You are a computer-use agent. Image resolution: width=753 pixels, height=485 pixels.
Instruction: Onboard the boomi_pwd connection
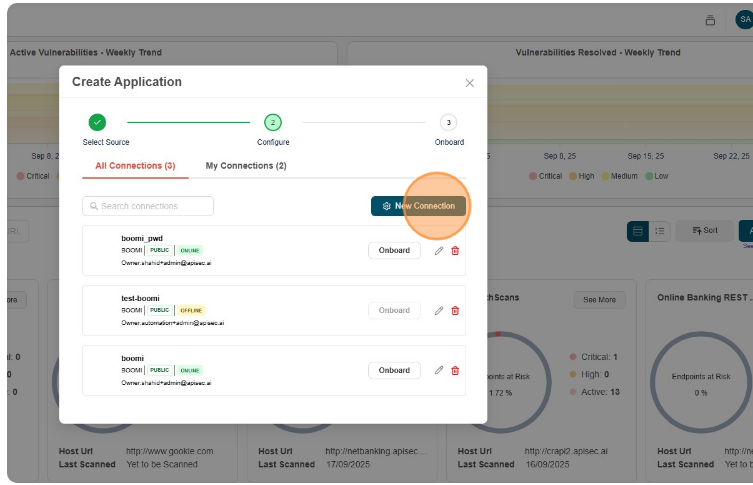(394, 250)
